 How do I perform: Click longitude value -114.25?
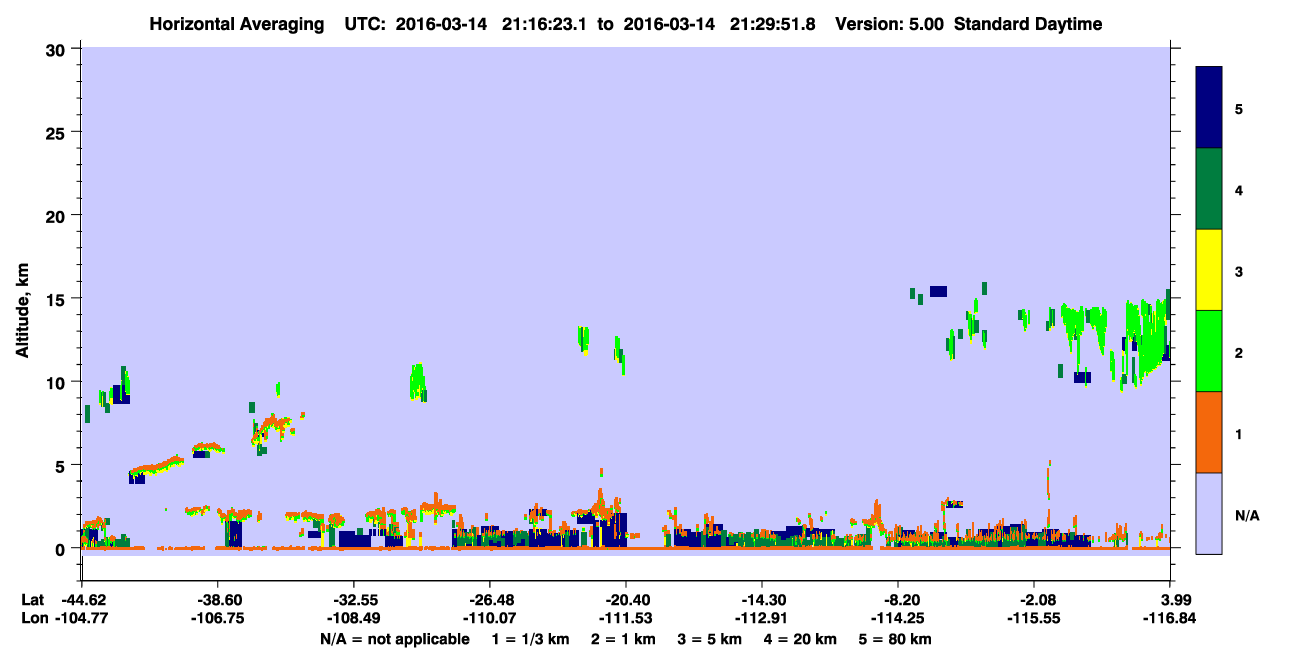tap(898, 618)
